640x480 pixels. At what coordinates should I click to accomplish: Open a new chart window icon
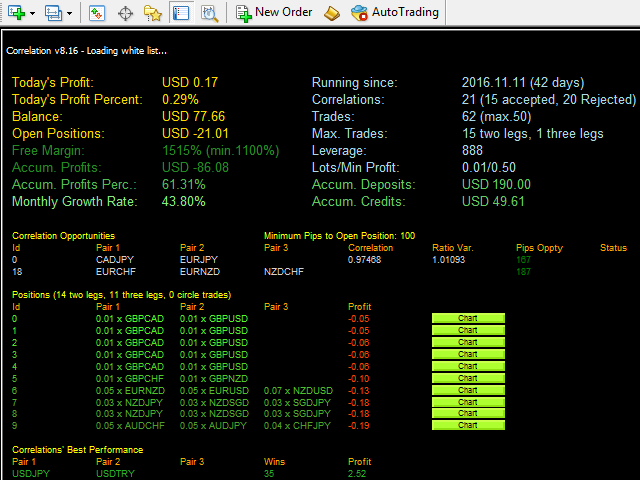click(x=17, y=13)
